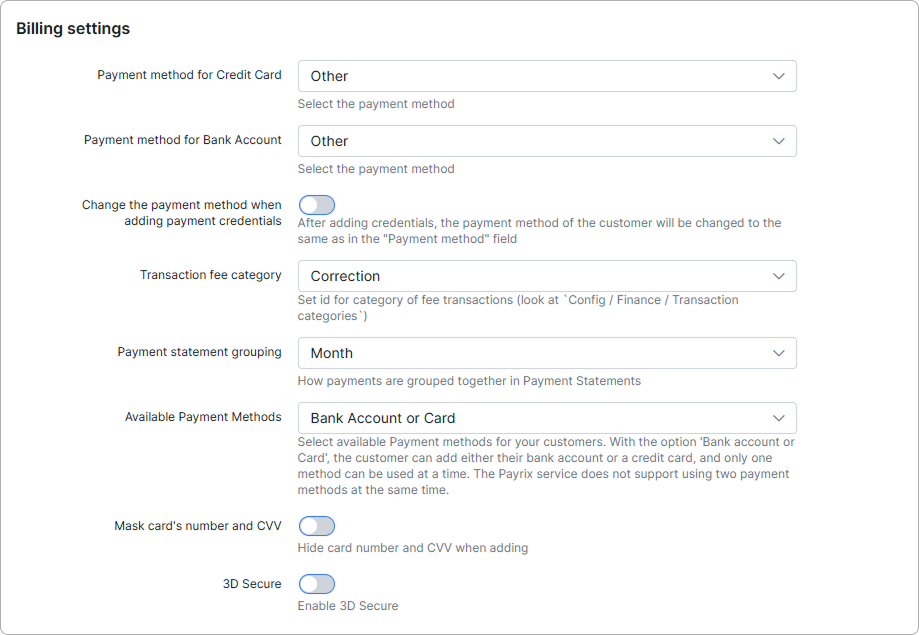919x635 pixels.
Task: Click the Billing settings heading
Action: [70, 28]
